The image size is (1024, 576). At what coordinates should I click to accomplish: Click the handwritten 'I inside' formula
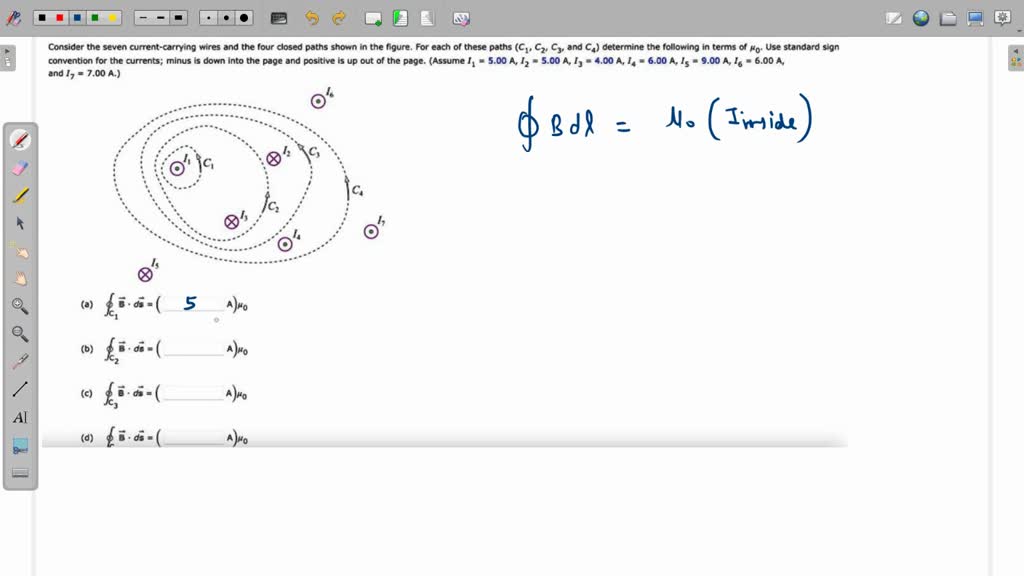tap(761, 118)
